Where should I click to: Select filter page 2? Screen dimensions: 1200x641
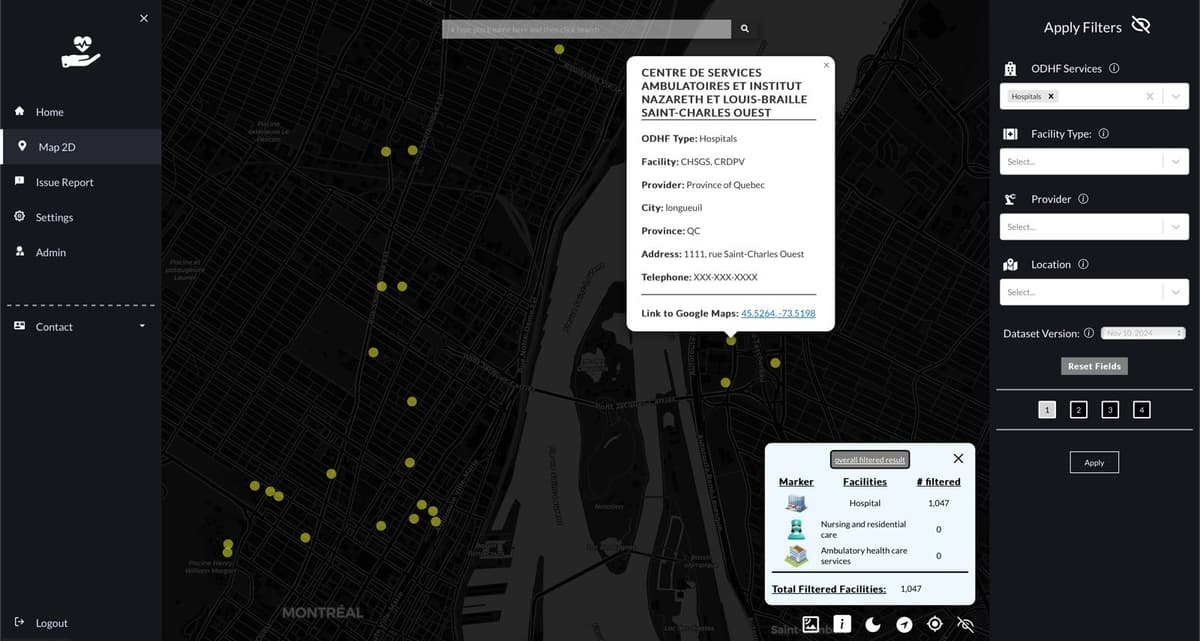[x=1078, y=409]
